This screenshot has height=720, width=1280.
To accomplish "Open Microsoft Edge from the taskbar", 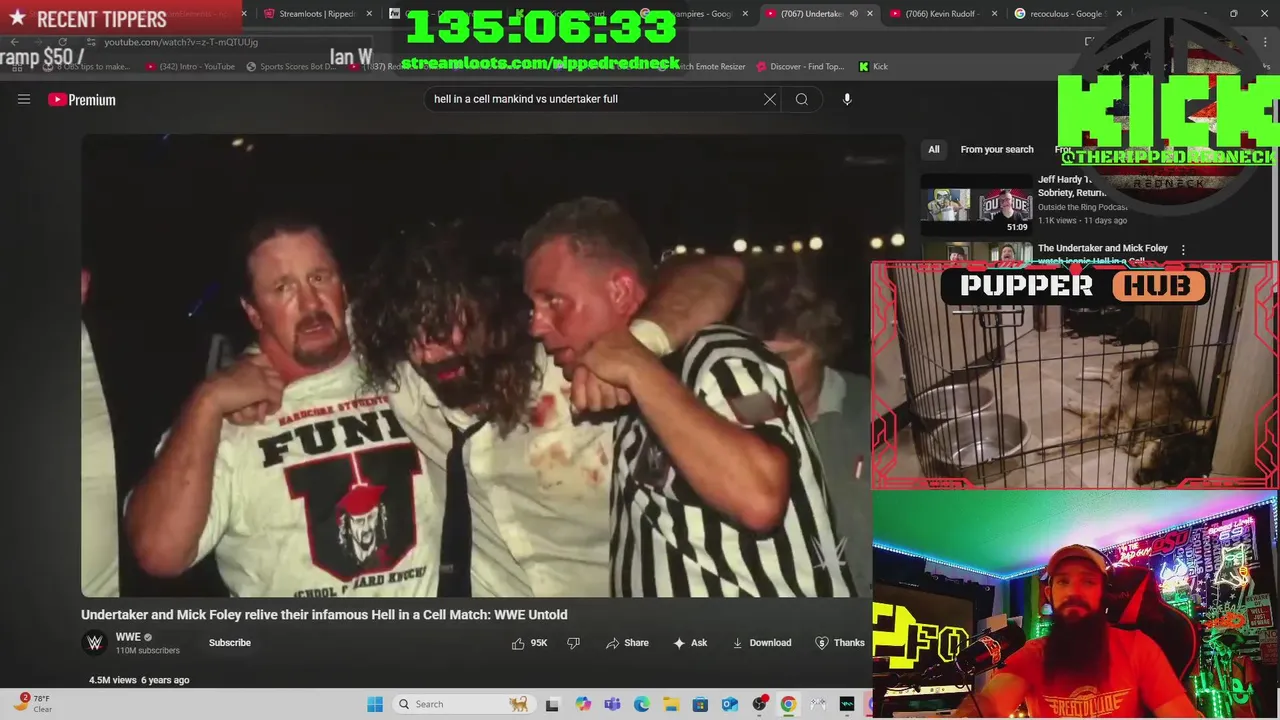I will click(x=641, y=704).
